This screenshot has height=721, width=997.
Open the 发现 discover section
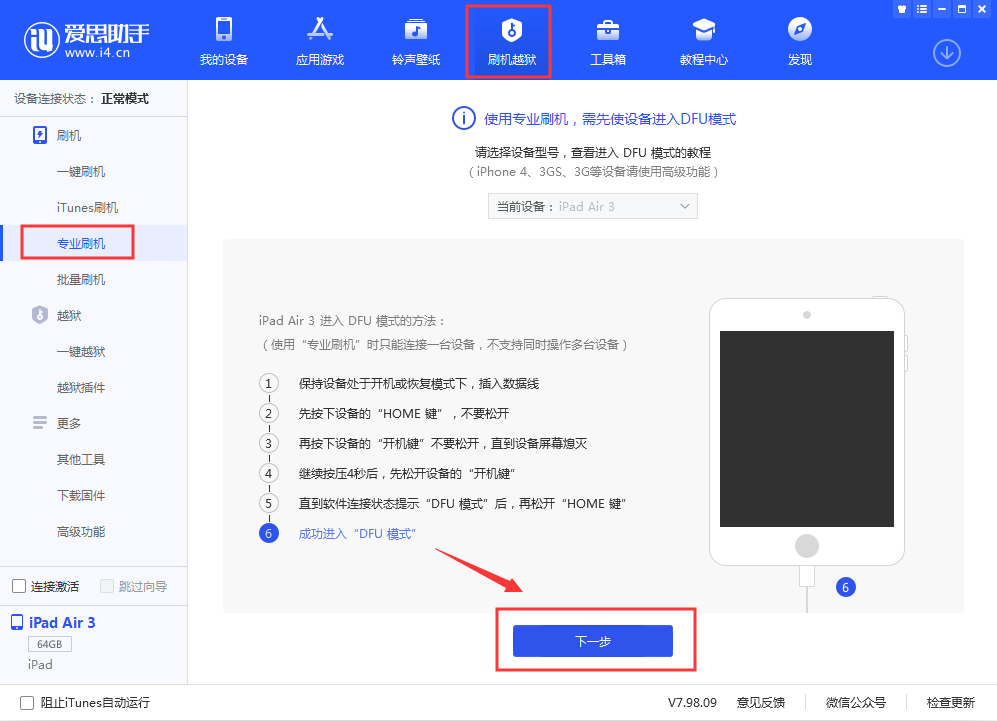point(799,40)
